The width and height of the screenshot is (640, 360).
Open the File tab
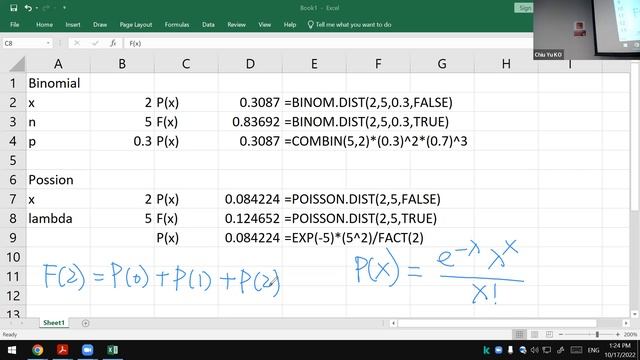pos(15,25)
